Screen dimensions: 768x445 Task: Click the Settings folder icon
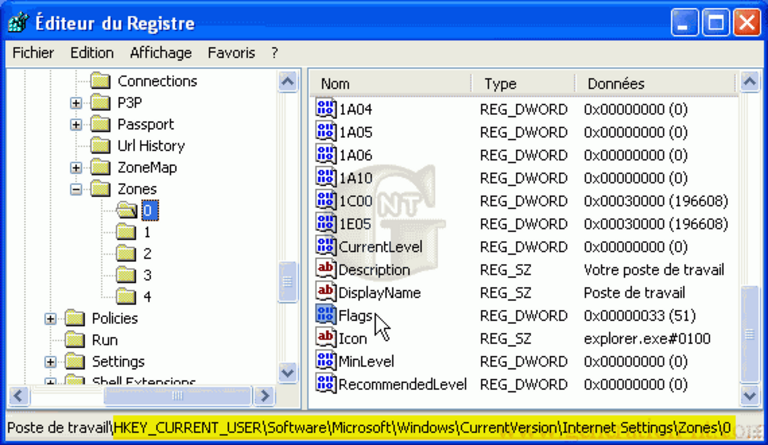[75, 361]
